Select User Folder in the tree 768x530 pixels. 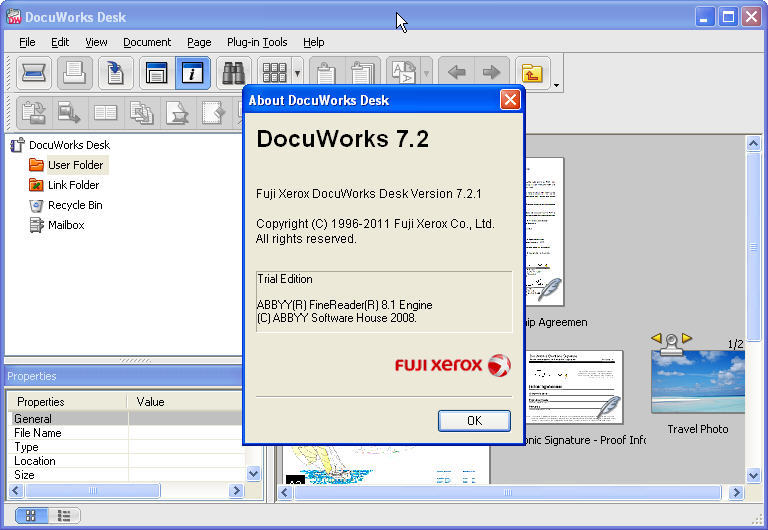coord(75,165)
